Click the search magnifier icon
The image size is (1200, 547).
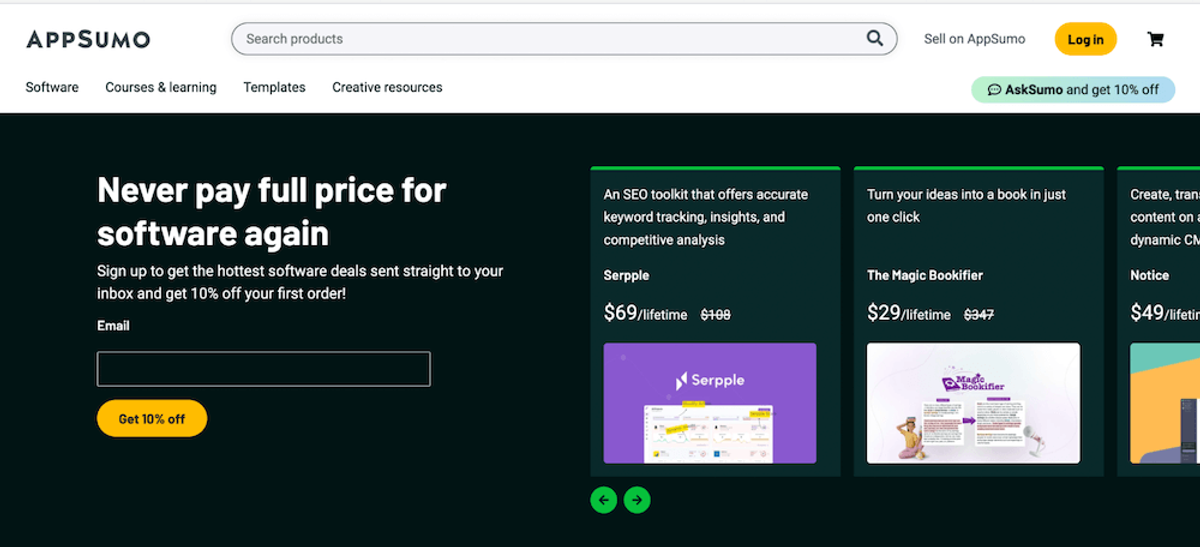[875, 39]
